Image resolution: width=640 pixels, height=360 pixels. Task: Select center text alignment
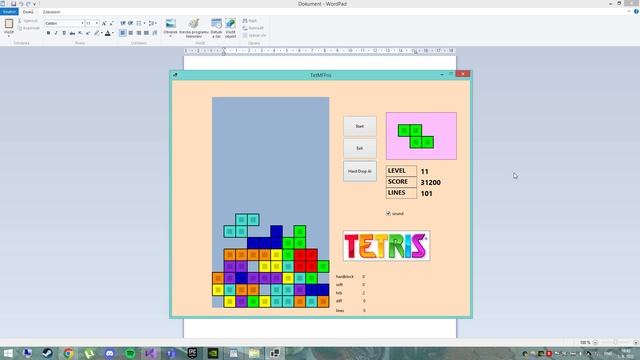point(131,33)
